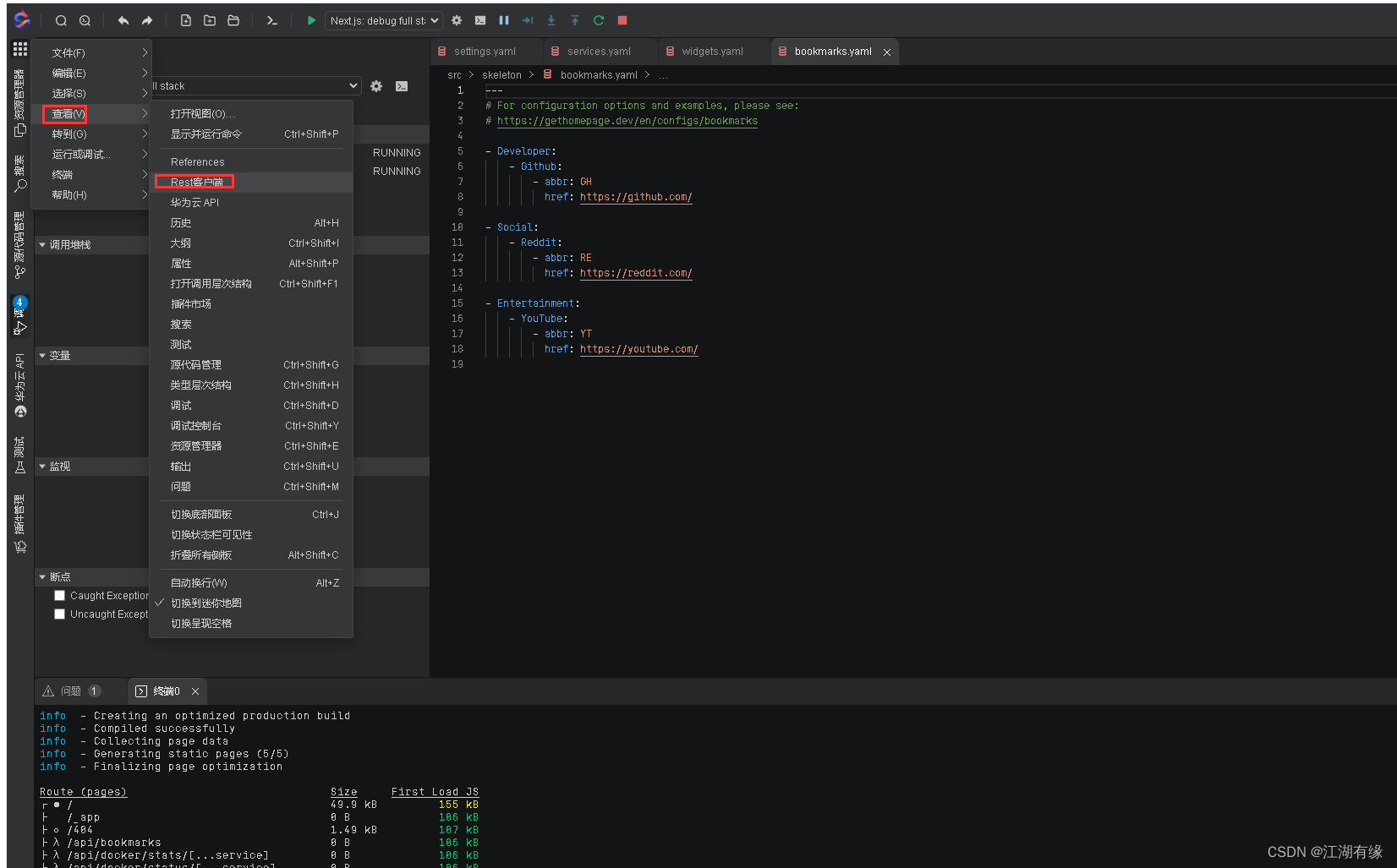Click the search magnifier icon in toolbar
The image size is (1397, 868).
pos(61,20)
